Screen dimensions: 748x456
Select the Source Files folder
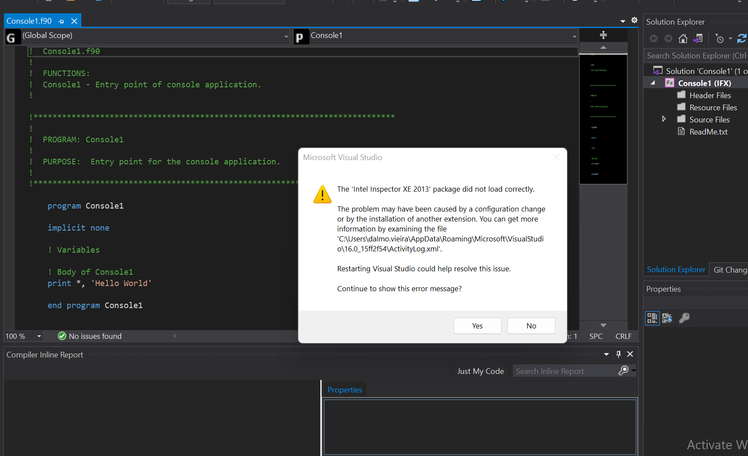pyautogui.click(x=709, y=120)
